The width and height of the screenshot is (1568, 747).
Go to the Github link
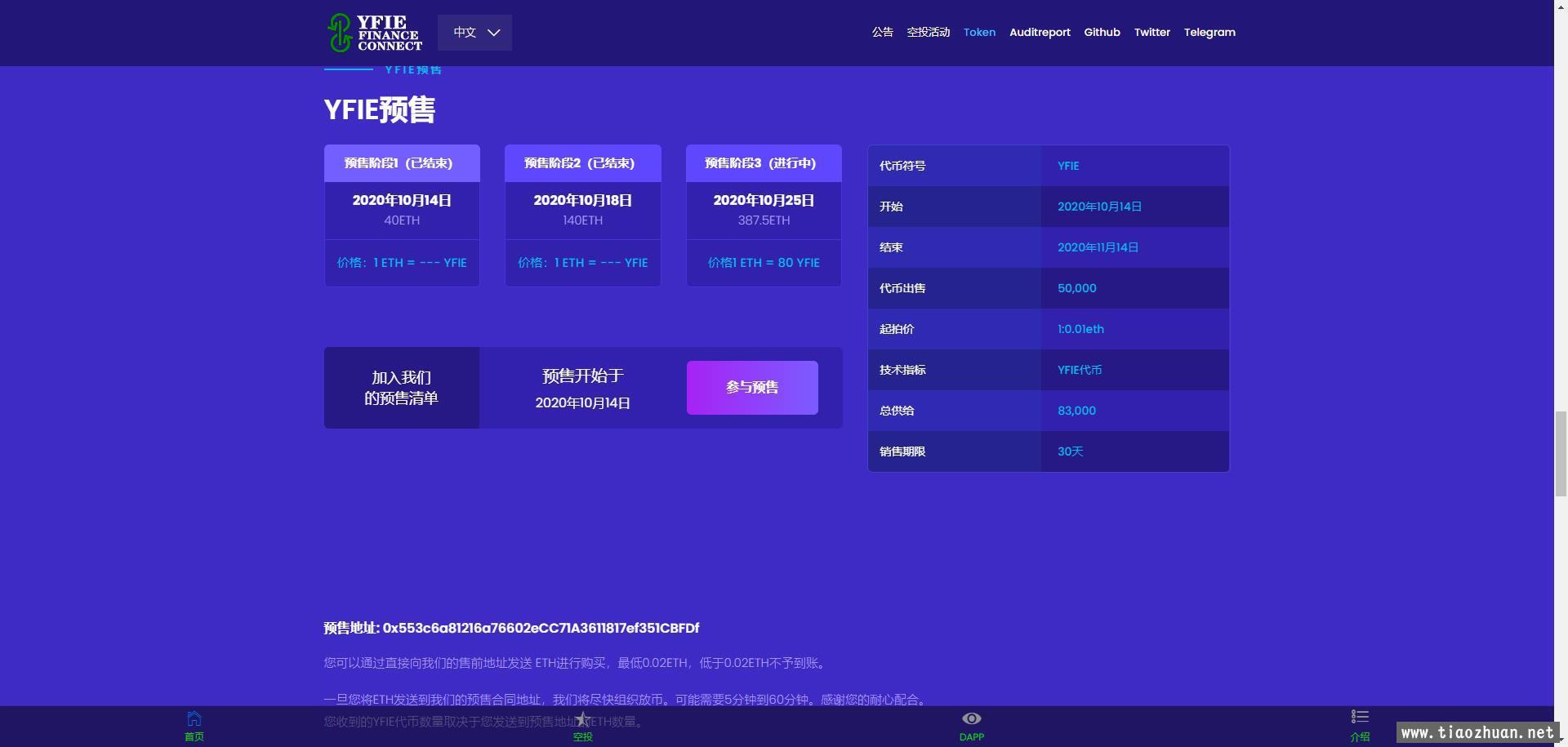click(1102, 33)
